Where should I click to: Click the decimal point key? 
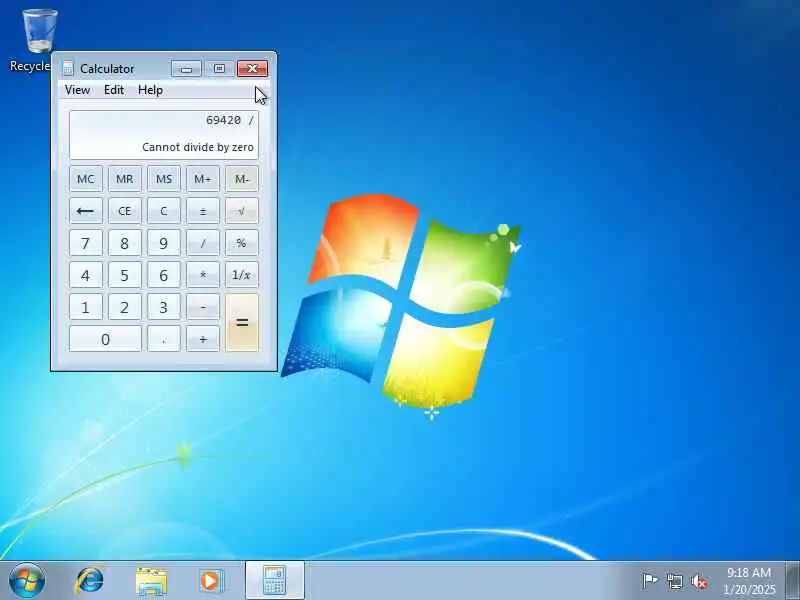(164, 339)
